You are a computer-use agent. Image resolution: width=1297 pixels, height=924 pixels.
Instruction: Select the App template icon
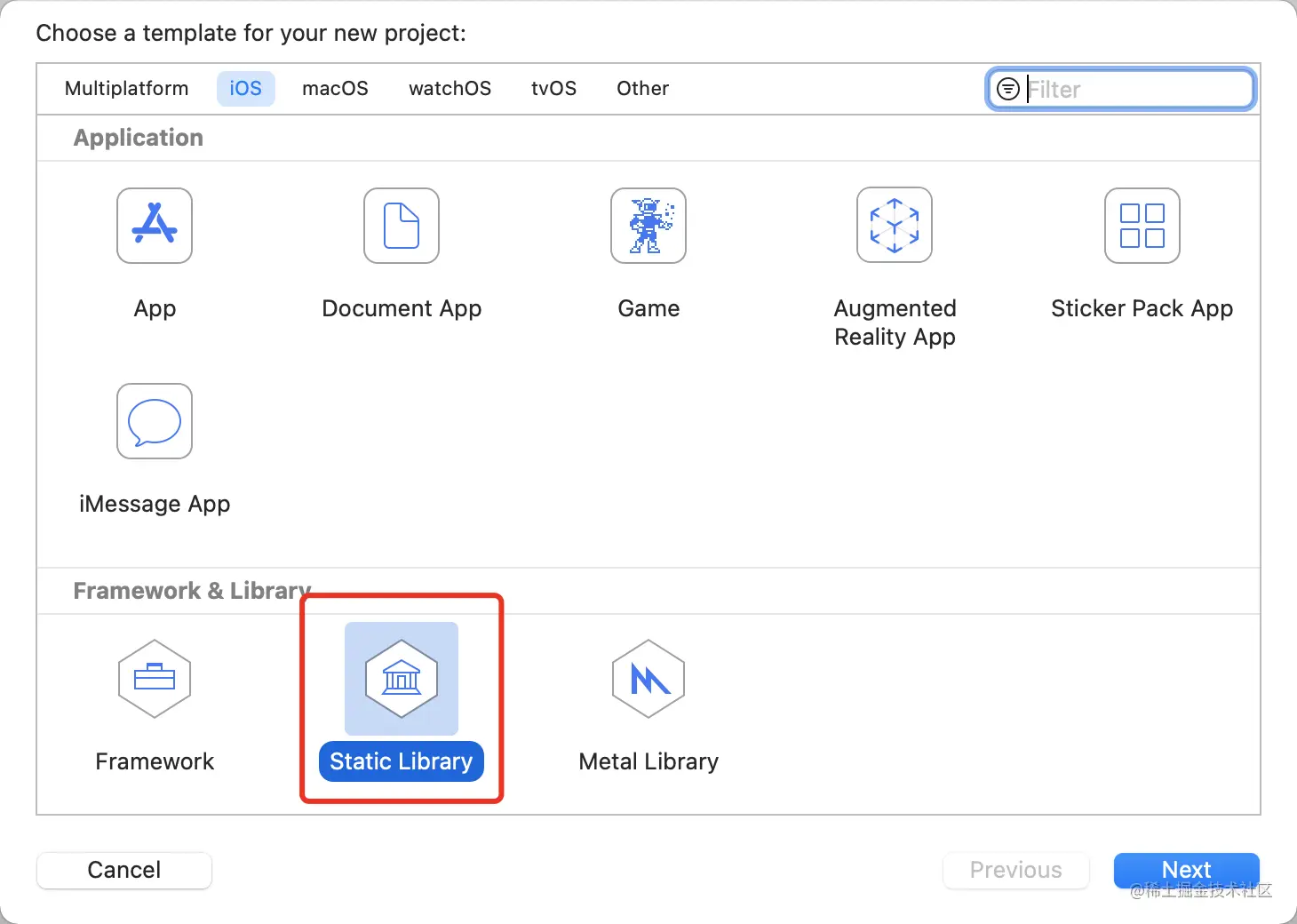pyautogui.click(x=155, y=226)
